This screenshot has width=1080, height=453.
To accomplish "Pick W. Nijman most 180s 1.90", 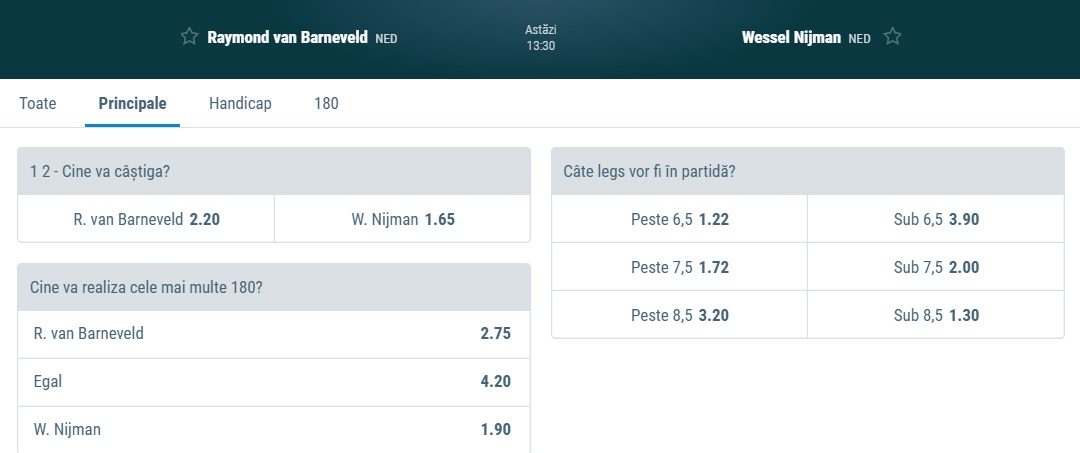I will pyautogui.click(x=273, y=429).
